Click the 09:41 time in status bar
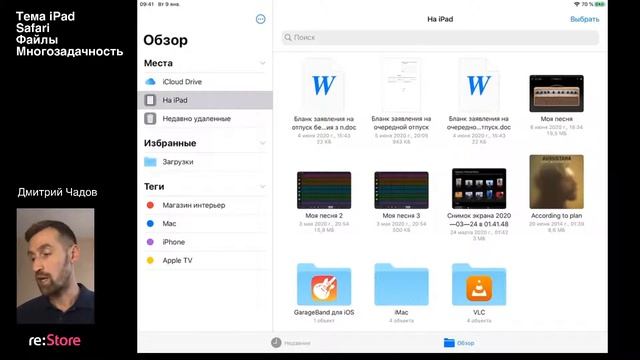The height and width of the screenshot is (360, 640). (147, 4)
